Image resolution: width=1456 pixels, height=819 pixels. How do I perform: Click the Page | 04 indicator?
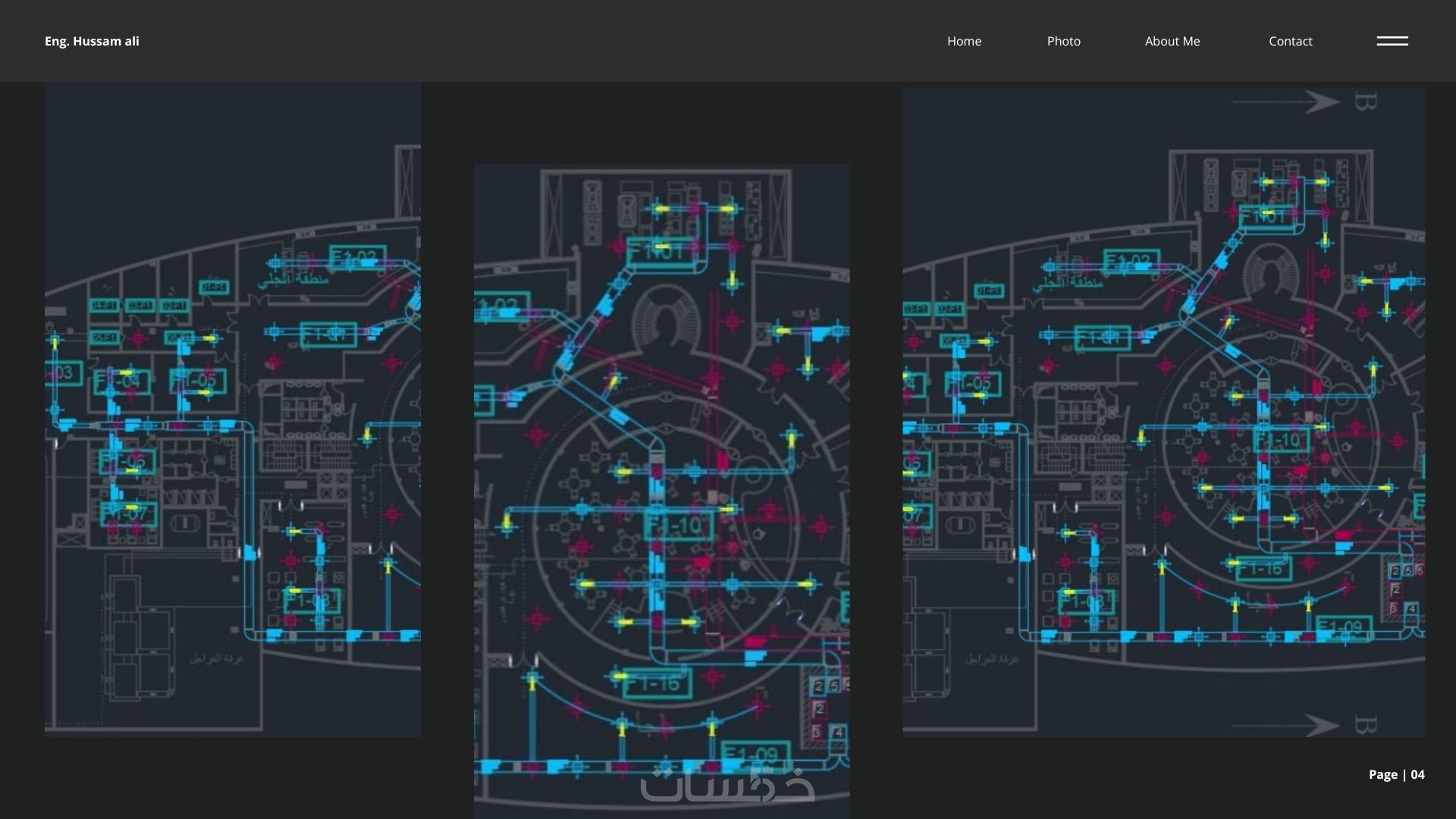coord(1396,774)
